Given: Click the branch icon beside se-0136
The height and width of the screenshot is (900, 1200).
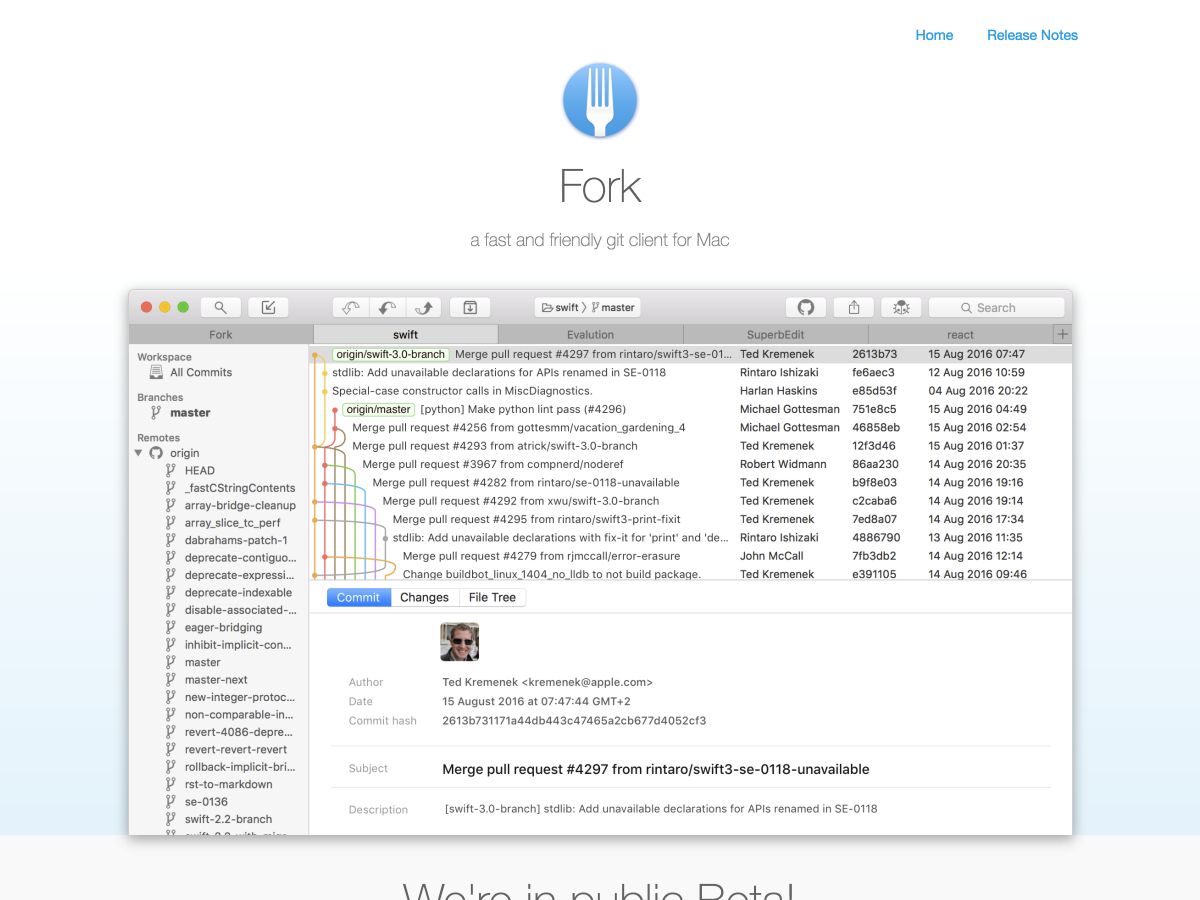Looking at the screenshot, I should (171, 802).
